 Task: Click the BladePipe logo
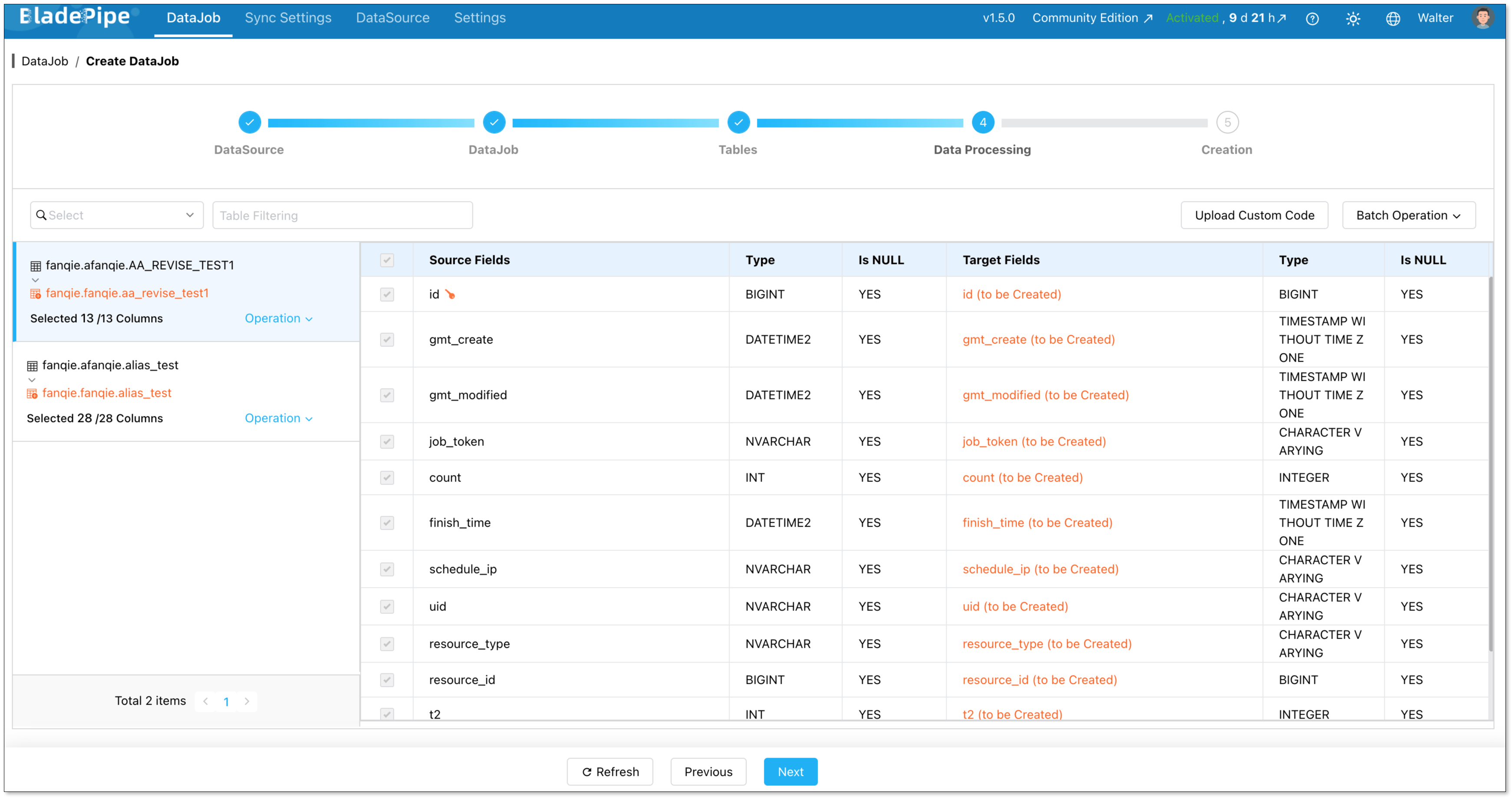pos(75,17)
